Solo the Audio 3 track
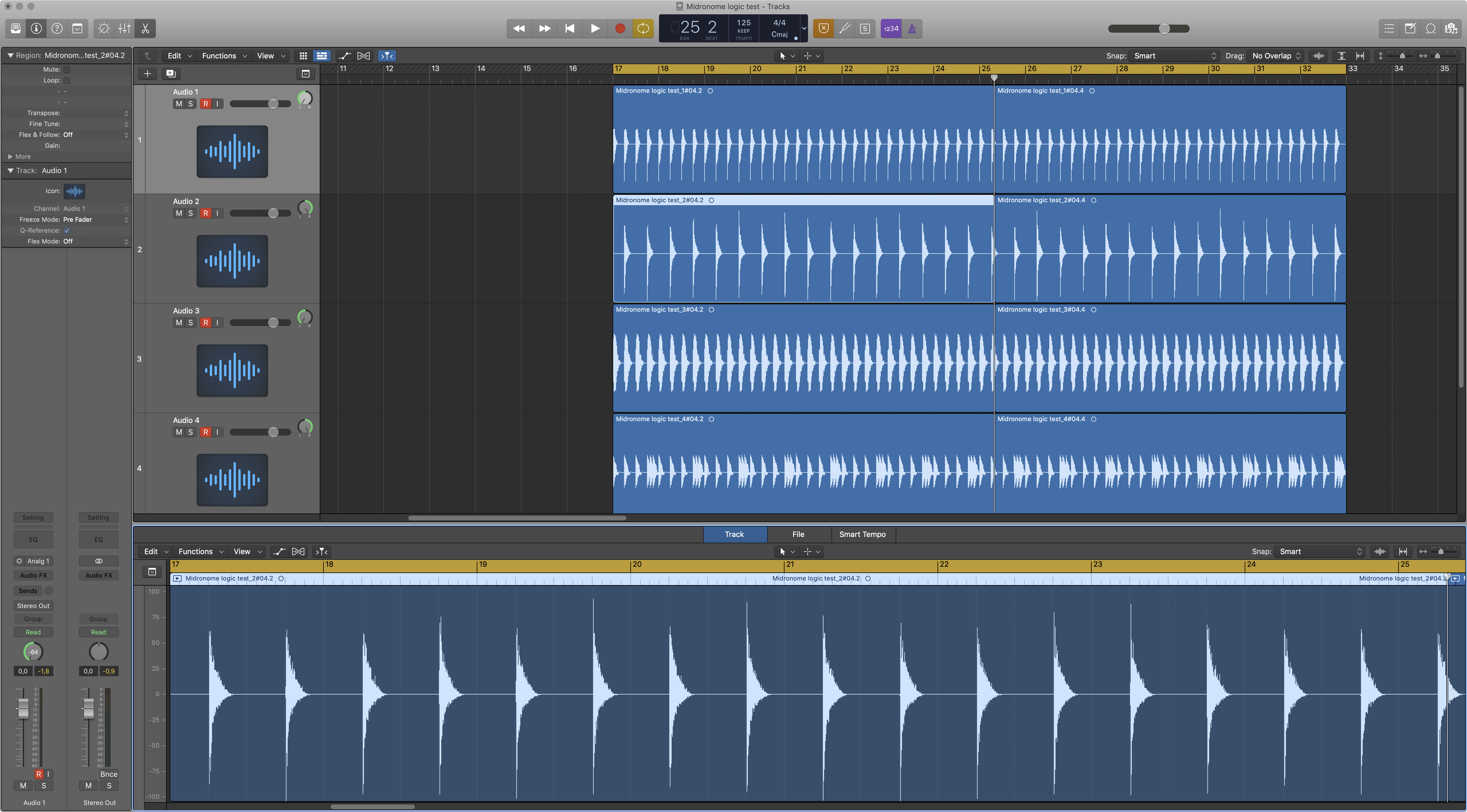The width and height of the screenshot is (1467, 812). tap(190, 322)
